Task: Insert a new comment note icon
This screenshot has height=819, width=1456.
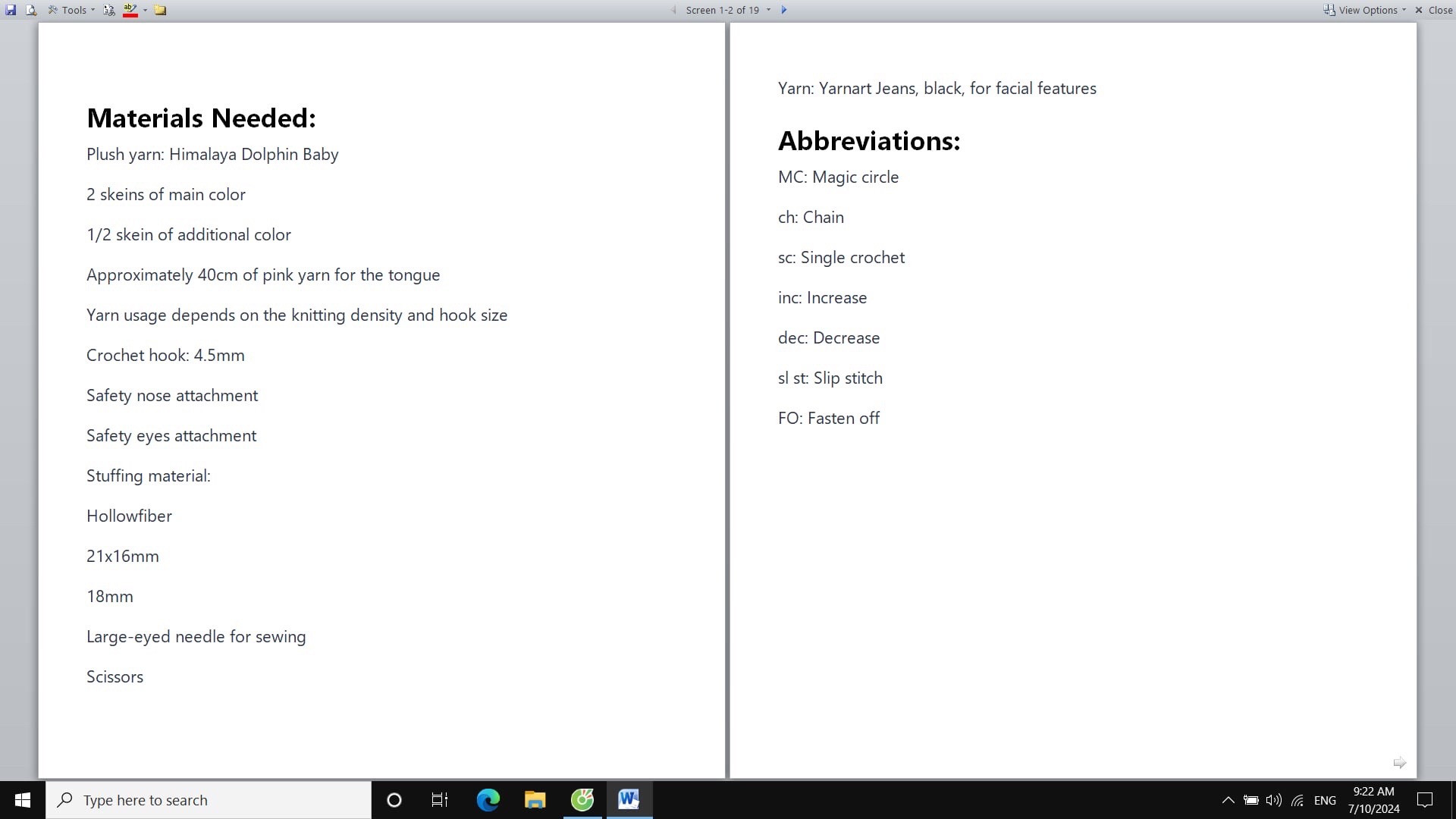Action: click(160, 10)
